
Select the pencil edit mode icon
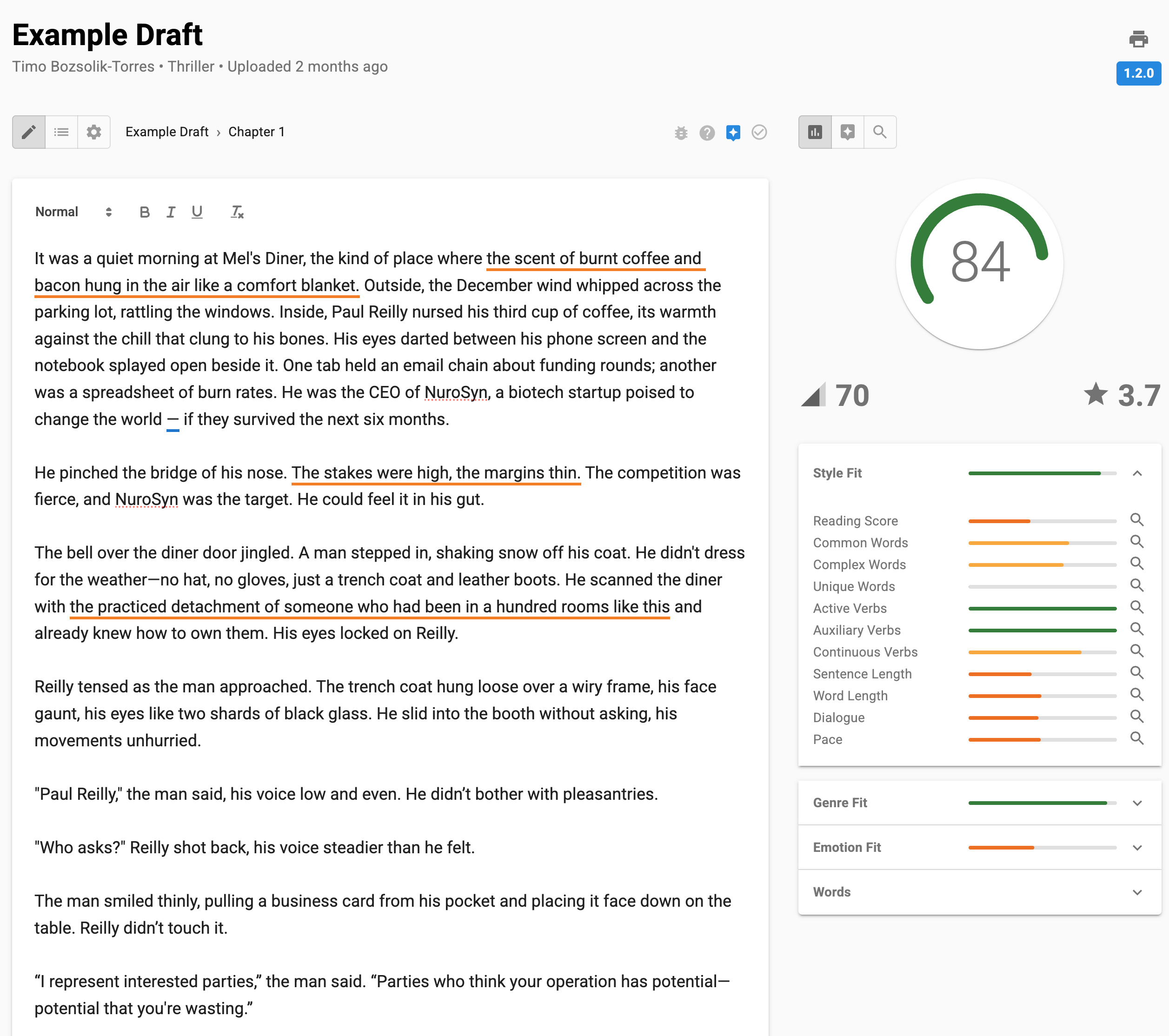[28, 132]
